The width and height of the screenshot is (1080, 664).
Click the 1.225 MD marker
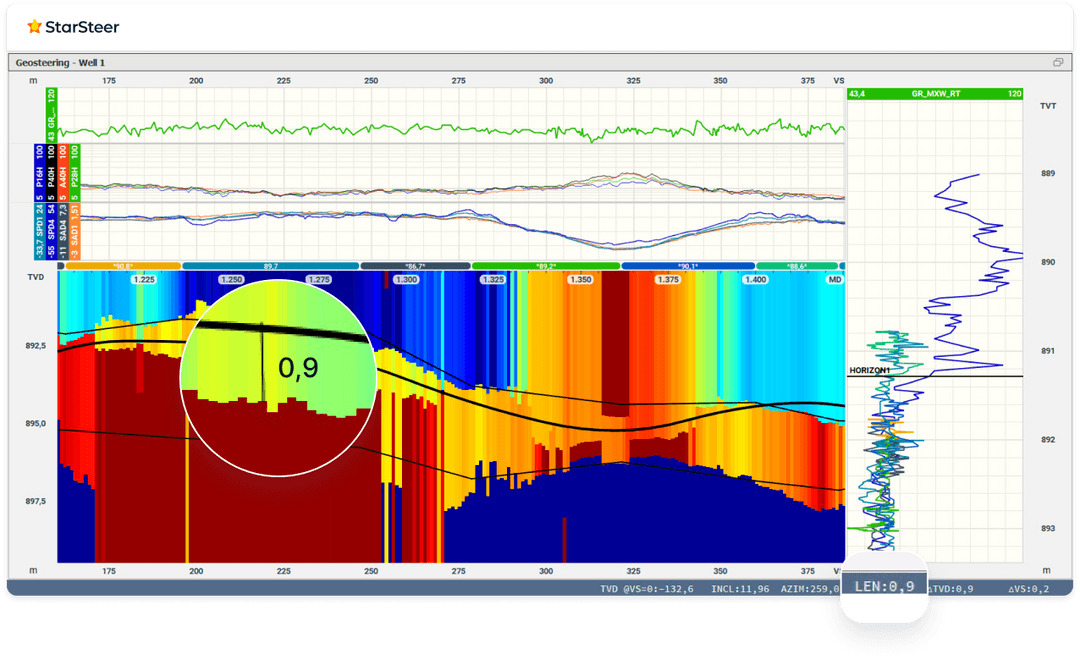(x=144, y=280)
